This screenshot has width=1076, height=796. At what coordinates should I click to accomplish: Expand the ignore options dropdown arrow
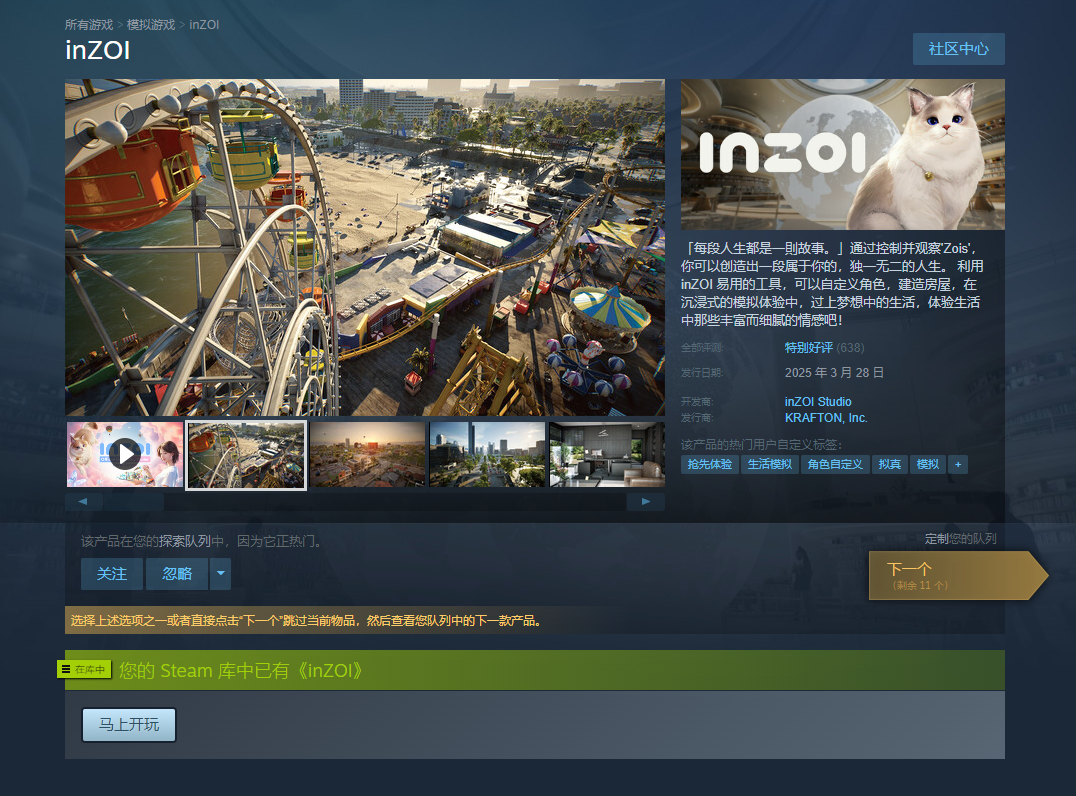pos(220,574)
